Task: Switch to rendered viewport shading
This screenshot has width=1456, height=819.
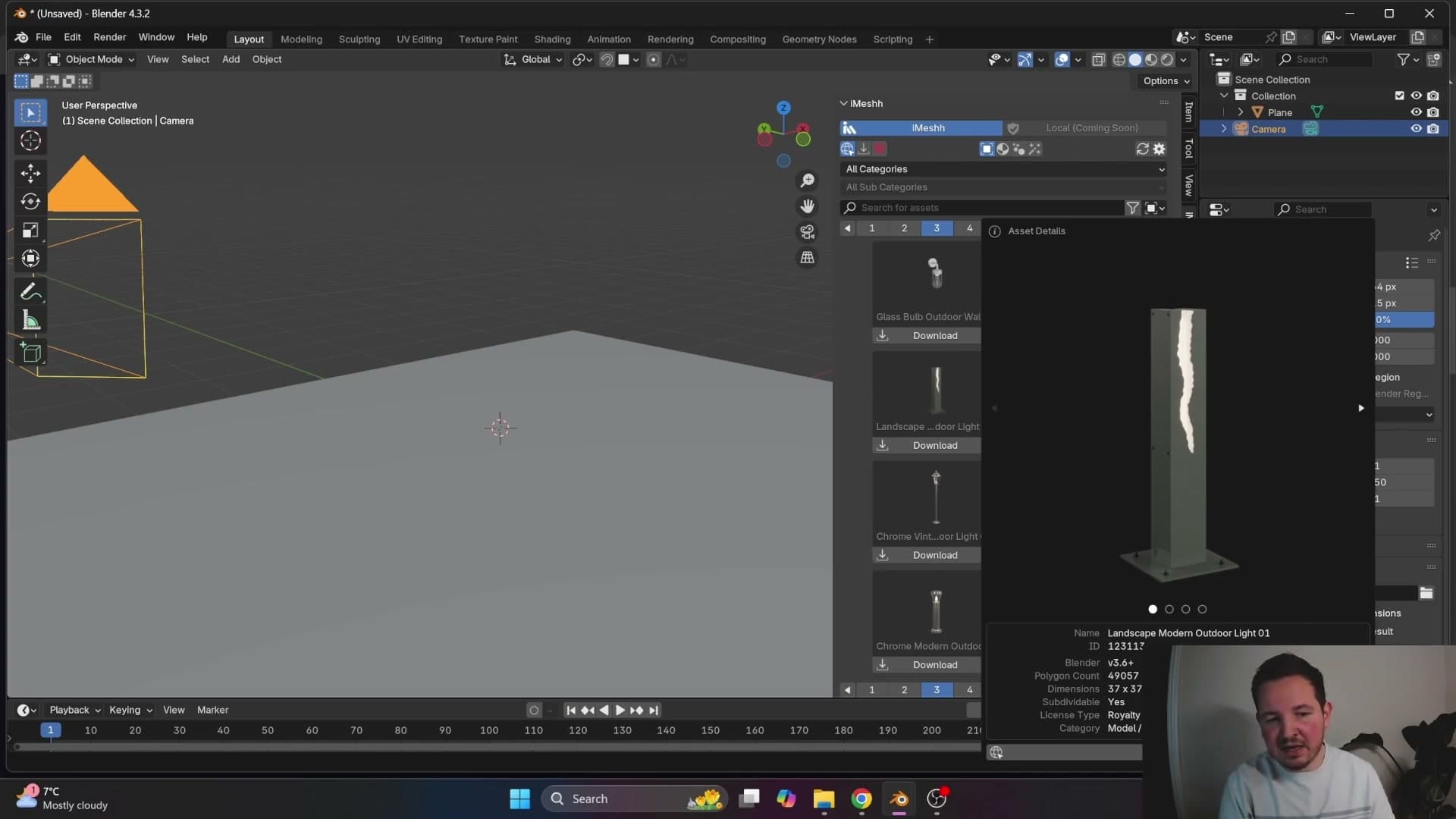Action: [1167, 60]
